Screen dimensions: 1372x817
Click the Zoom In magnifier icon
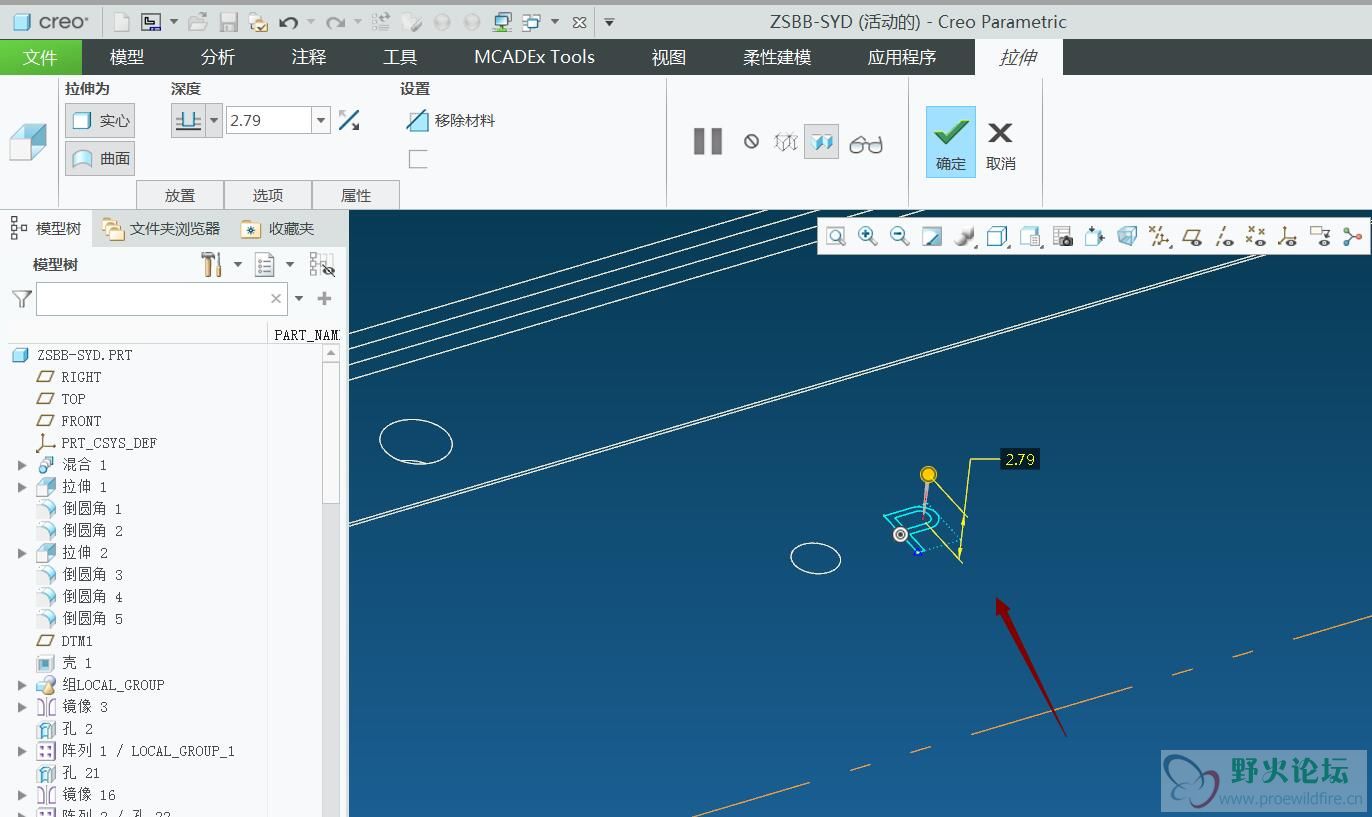[868, 236]
